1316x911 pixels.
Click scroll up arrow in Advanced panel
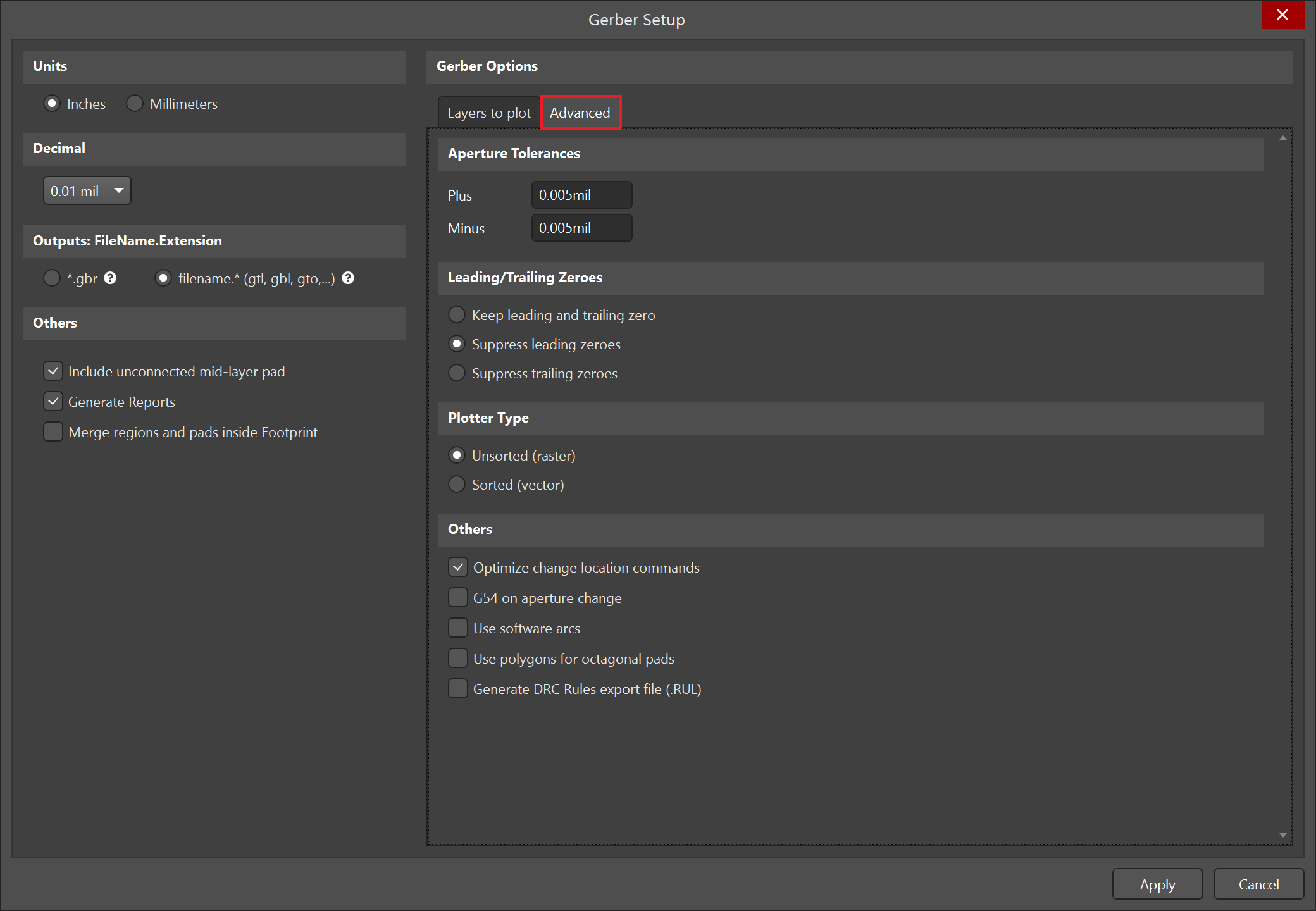[x=1283, y=138]
